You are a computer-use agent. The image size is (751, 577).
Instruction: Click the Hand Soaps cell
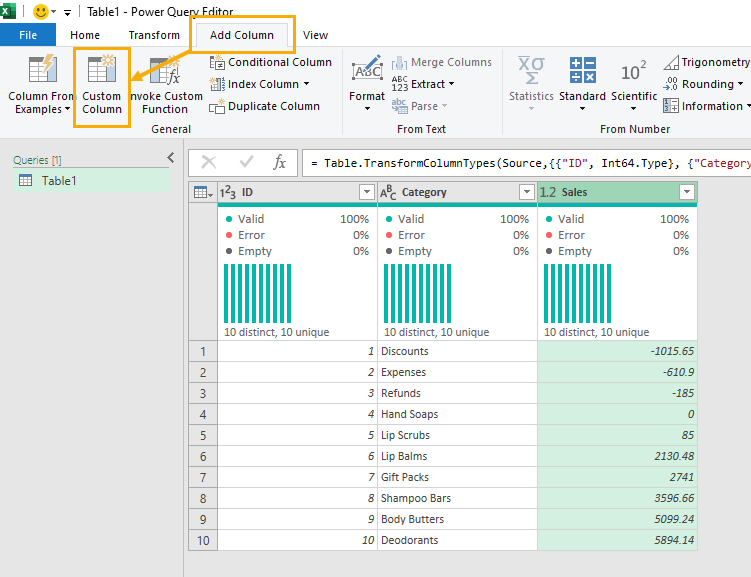tap(457, 415)
